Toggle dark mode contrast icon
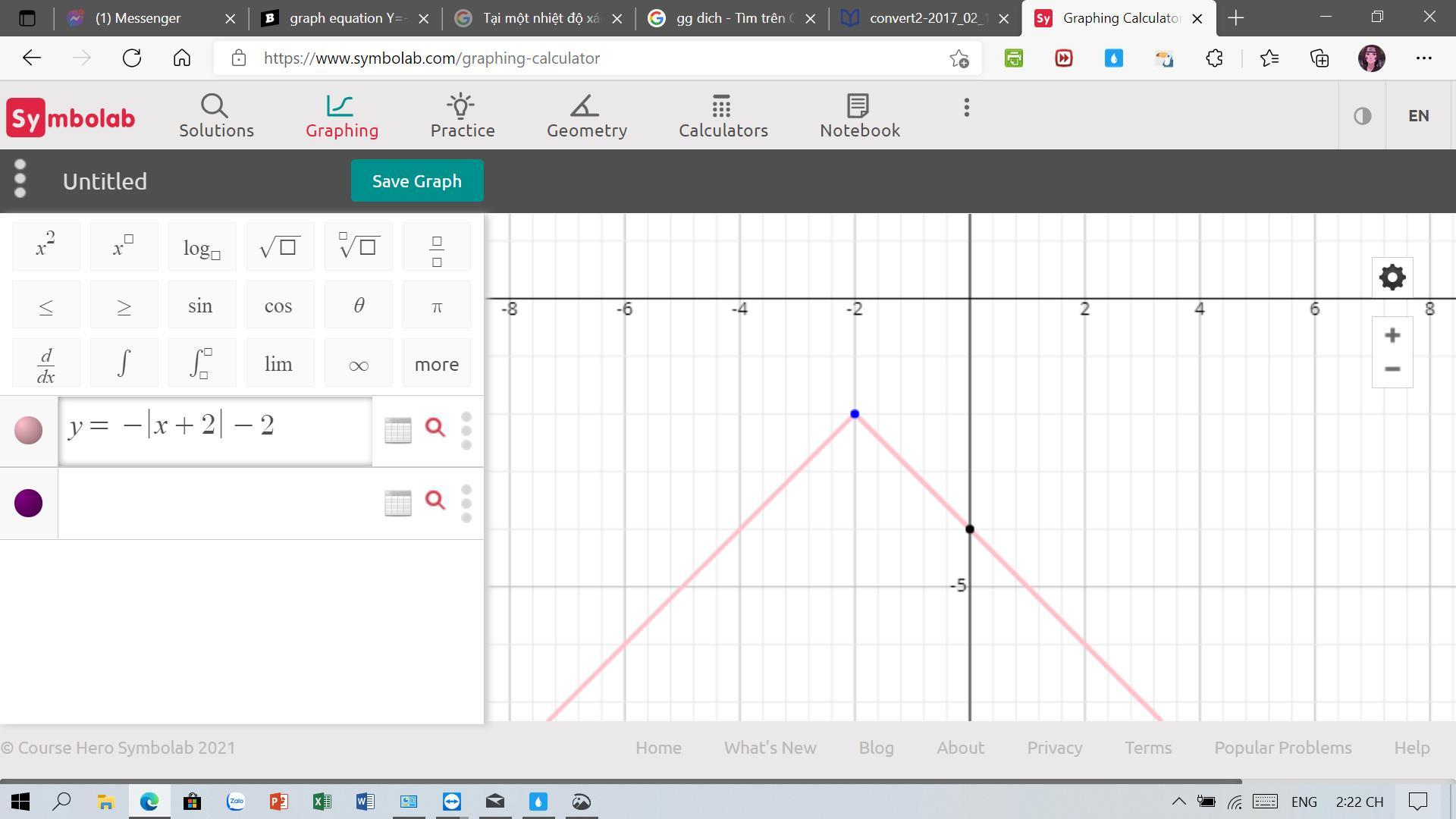This screenshot has height=819, width=1456. (x=1362, y=116)
